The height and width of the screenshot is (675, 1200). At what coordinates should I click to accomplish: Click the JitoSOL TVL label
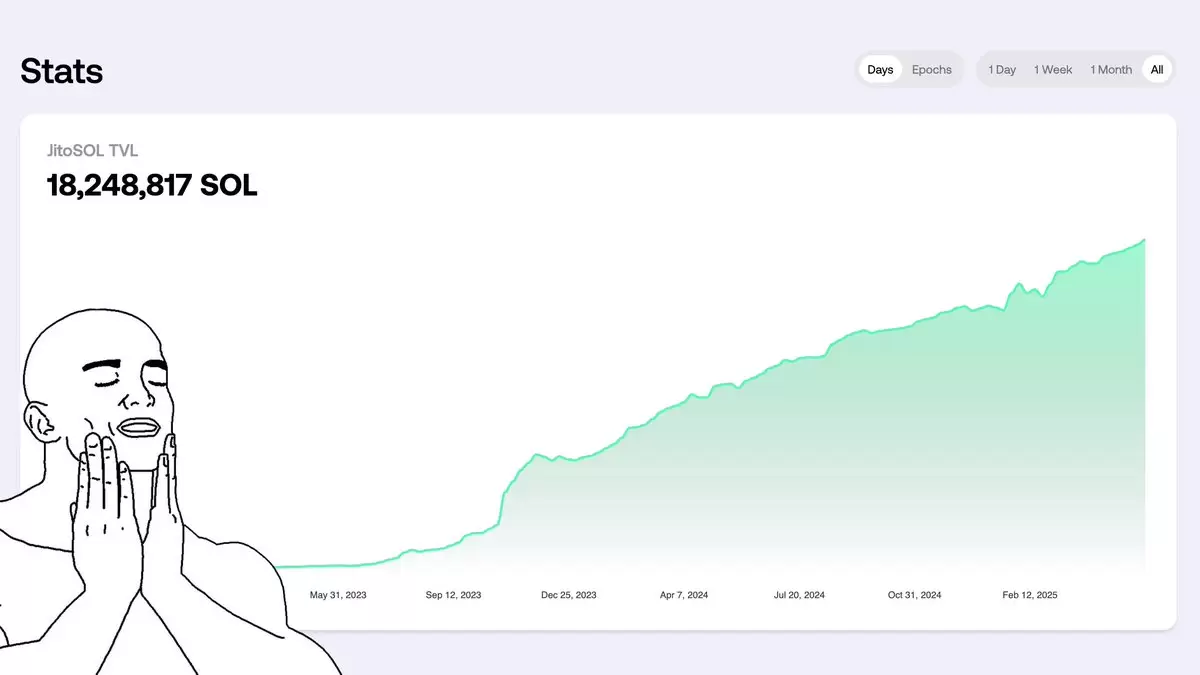pos(93,151)
